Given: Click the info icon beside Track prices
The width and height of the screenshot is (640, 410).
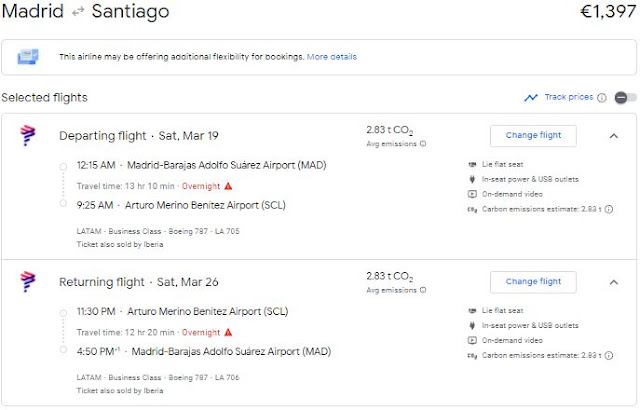Looking at the screenshot, I should coord(602,98).
